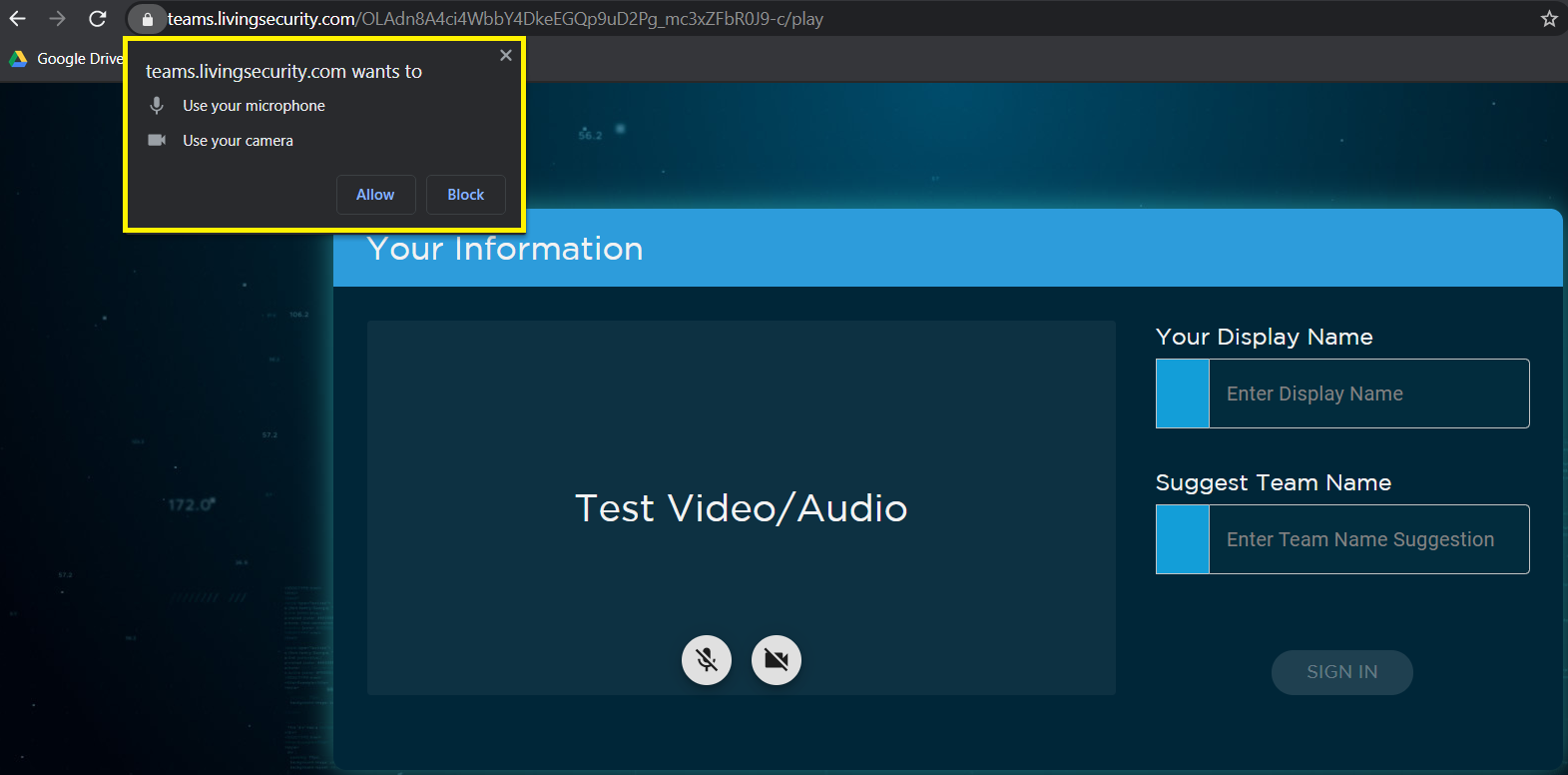Toggle the muted microphone button

(707, 660)
